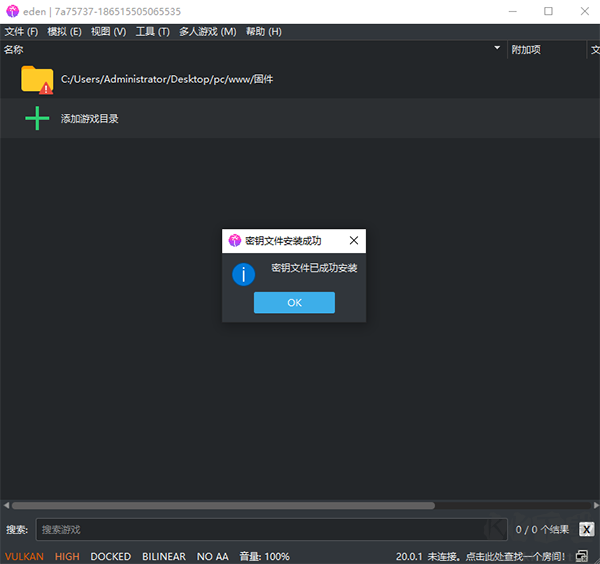This screenshot has width=600, height=564.
Task: Expand the 名称 column sort arrow
Action: (497, 48)
